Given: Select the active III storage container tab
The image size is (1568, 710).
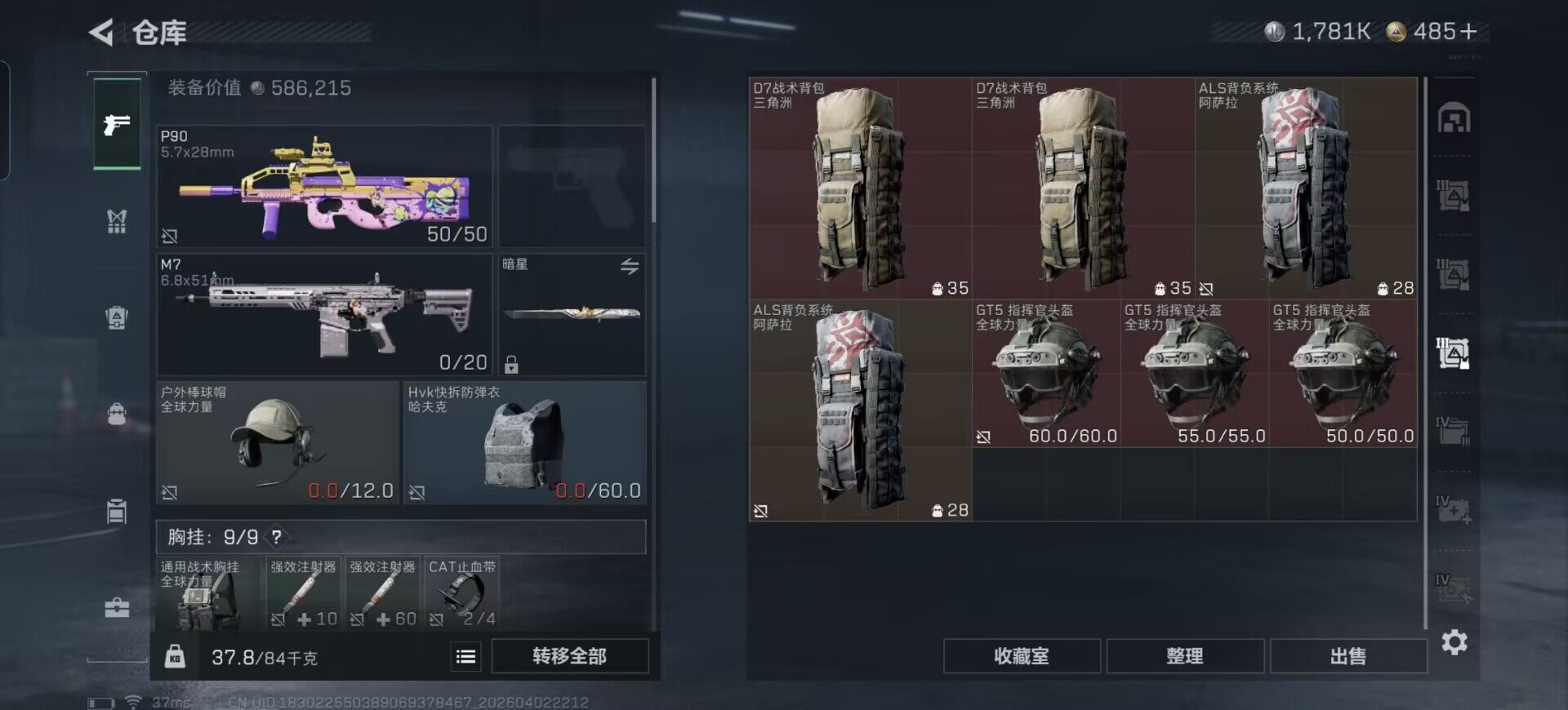Looking at the screenshot, I should pyautogui.click(x=1454, y=353).
